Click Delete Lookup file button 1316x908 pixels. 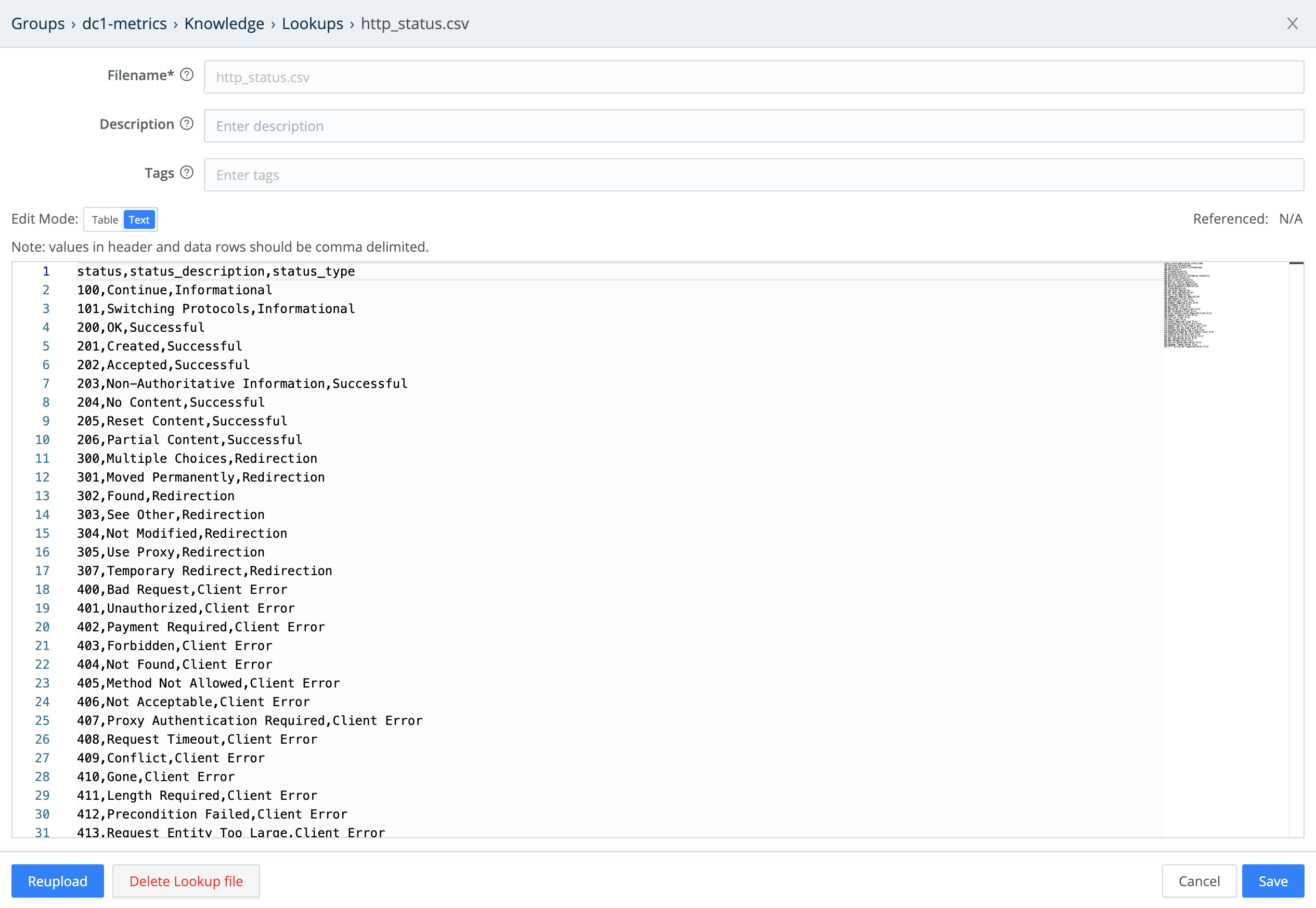pyautogui.click(x=186, y=880)
